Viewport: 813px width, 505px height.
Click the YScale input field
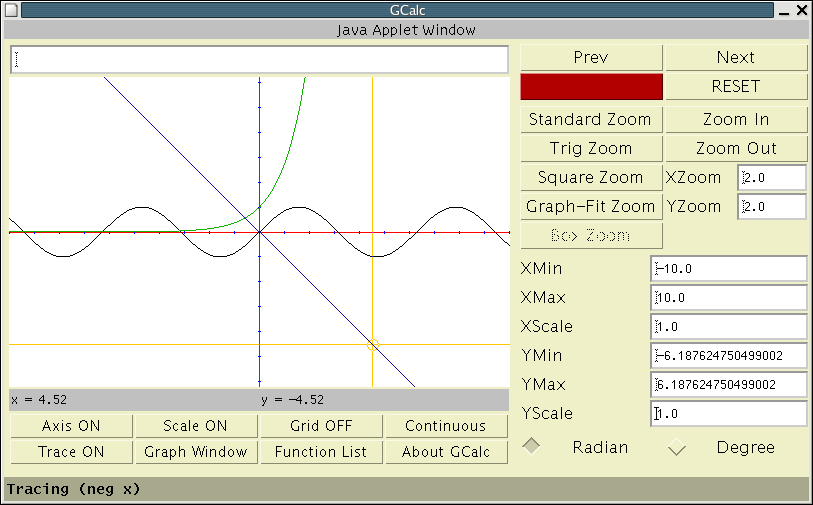(728, 414)
